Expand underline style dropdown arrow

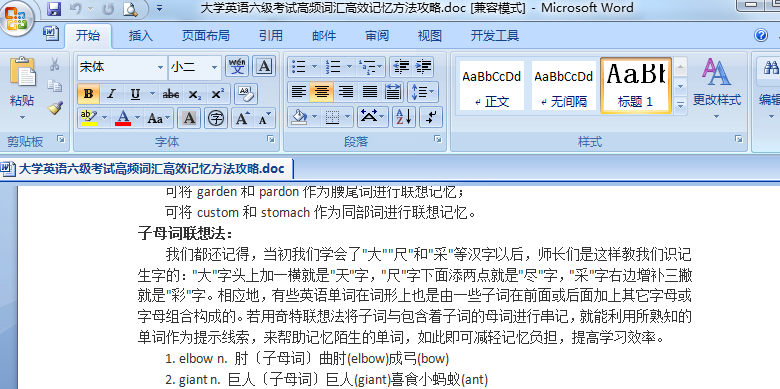pyautogui.click(x=152, y=94)
